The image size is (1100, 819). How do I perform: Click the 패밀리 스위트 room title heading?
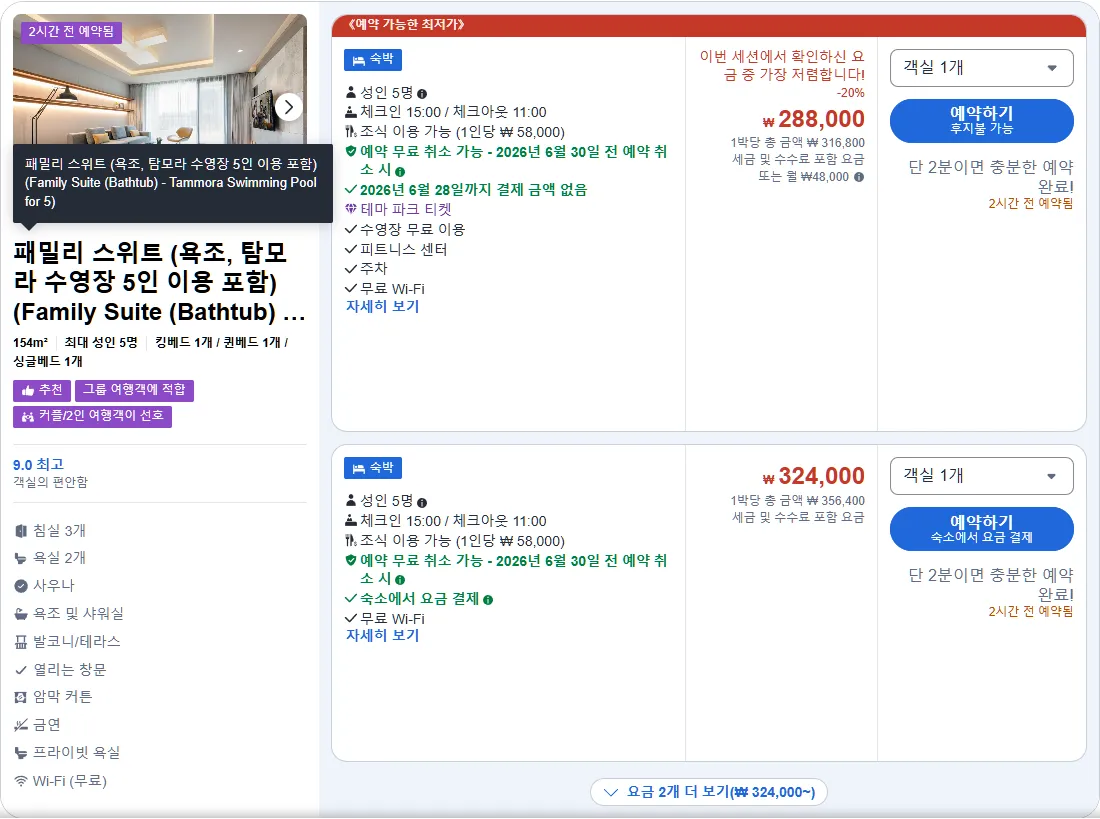[160, 282]
